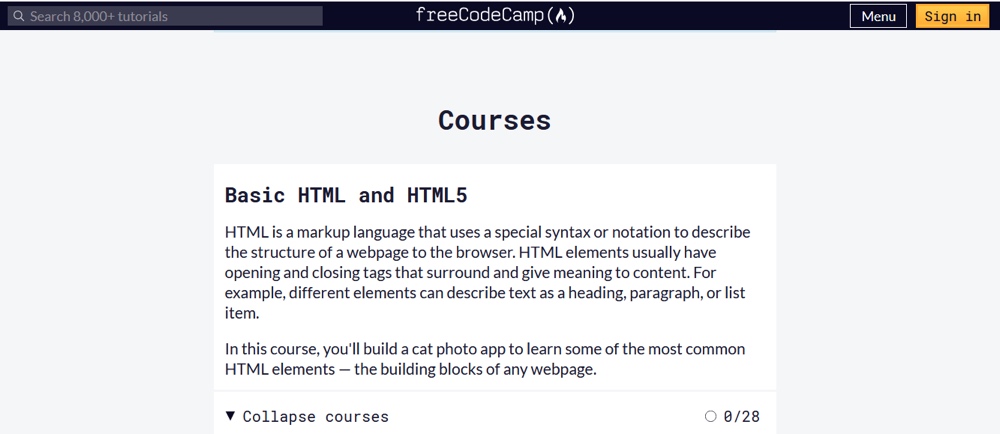
Task: Click the Courses page heading
Action: click(494, 120)
